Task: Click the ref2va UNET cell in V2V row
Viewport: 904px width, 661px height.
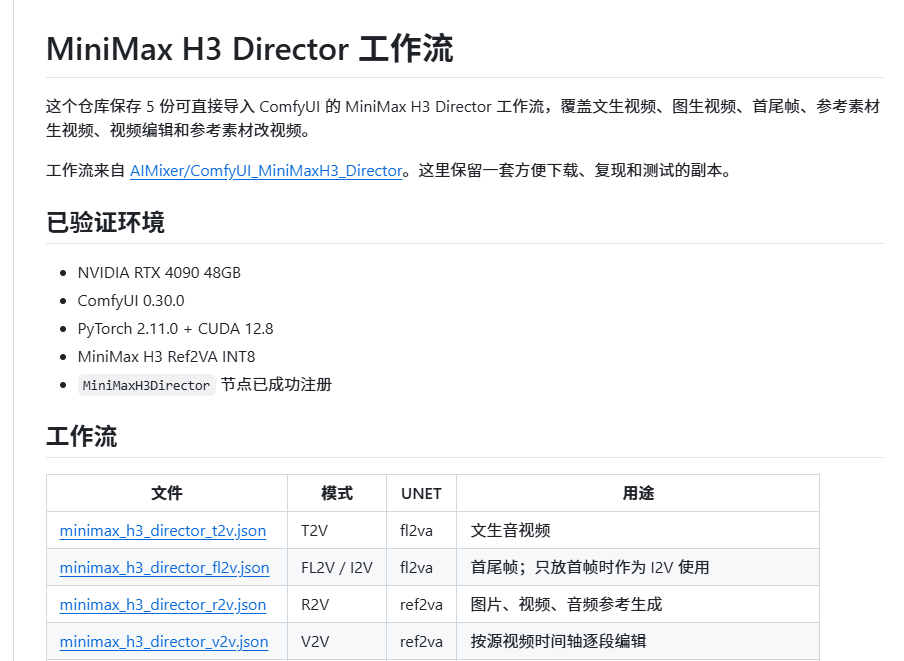Action: 421,641
